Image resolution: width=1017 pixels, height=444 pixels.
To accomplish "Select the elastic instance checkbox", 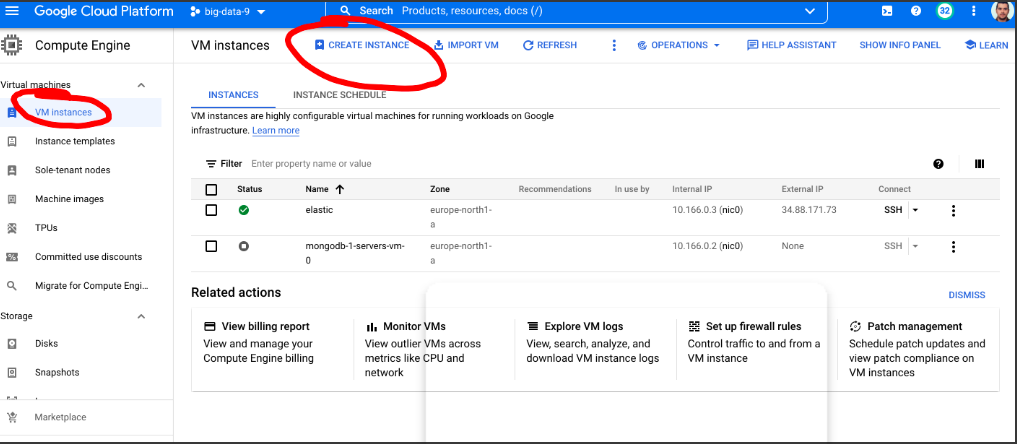I will pos(211,210).
